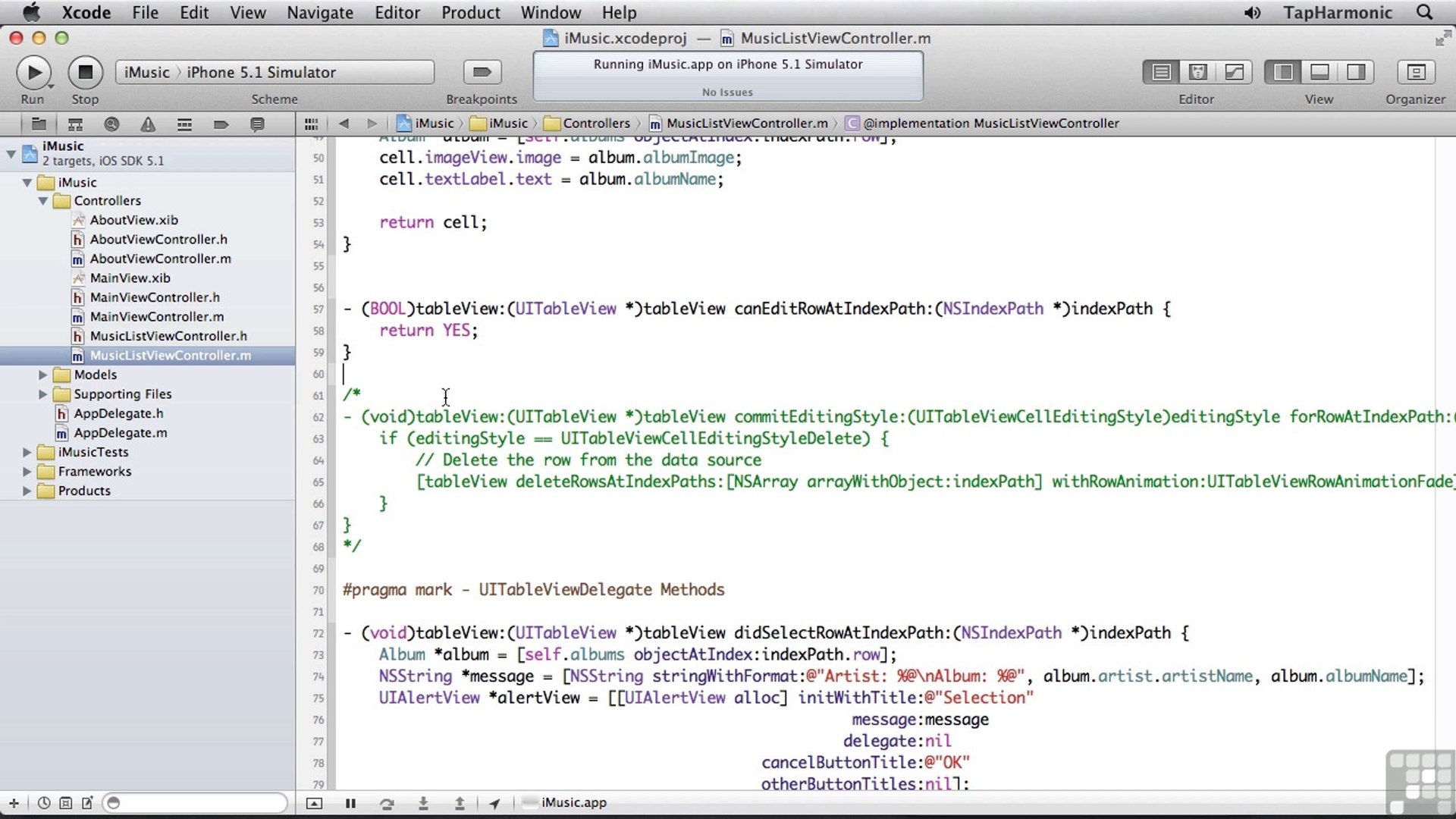Open AppDelegate.m file
The height and width of the screenshot is (819, 1456).
click(x=121, y=433)
